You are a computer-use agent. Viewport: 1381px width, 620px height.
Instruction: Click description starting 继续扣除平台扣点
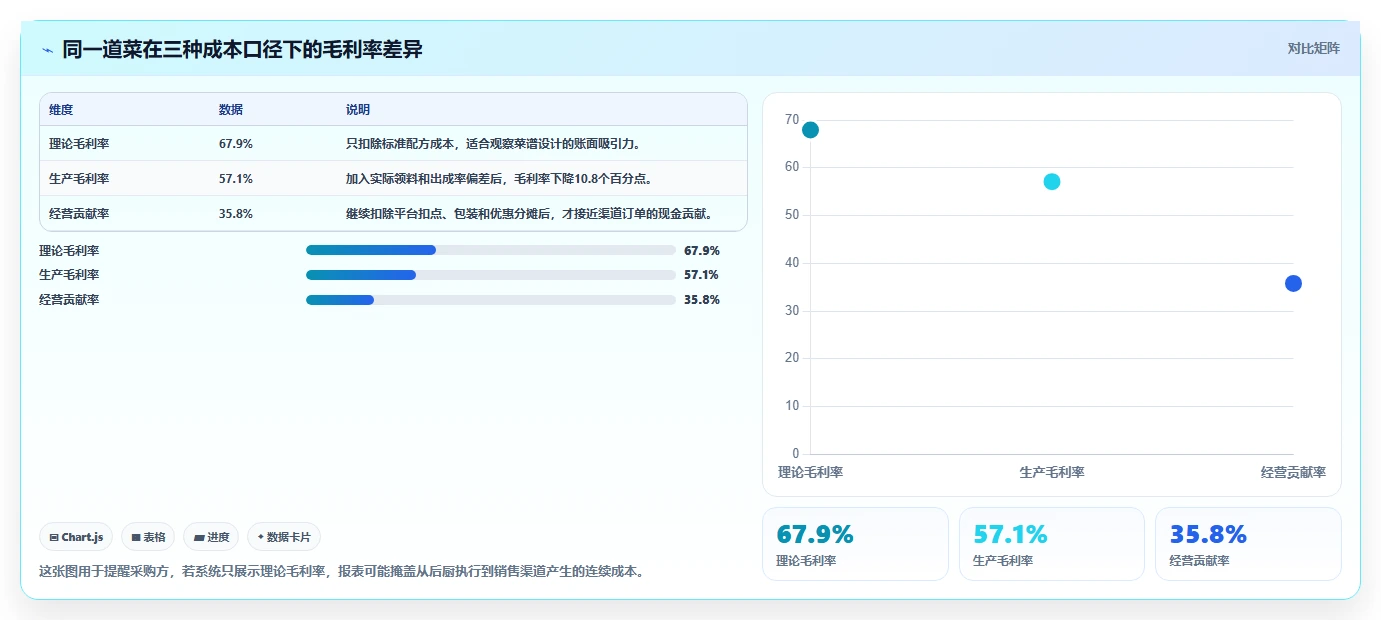pyautogui.click(x=530, y=213)
